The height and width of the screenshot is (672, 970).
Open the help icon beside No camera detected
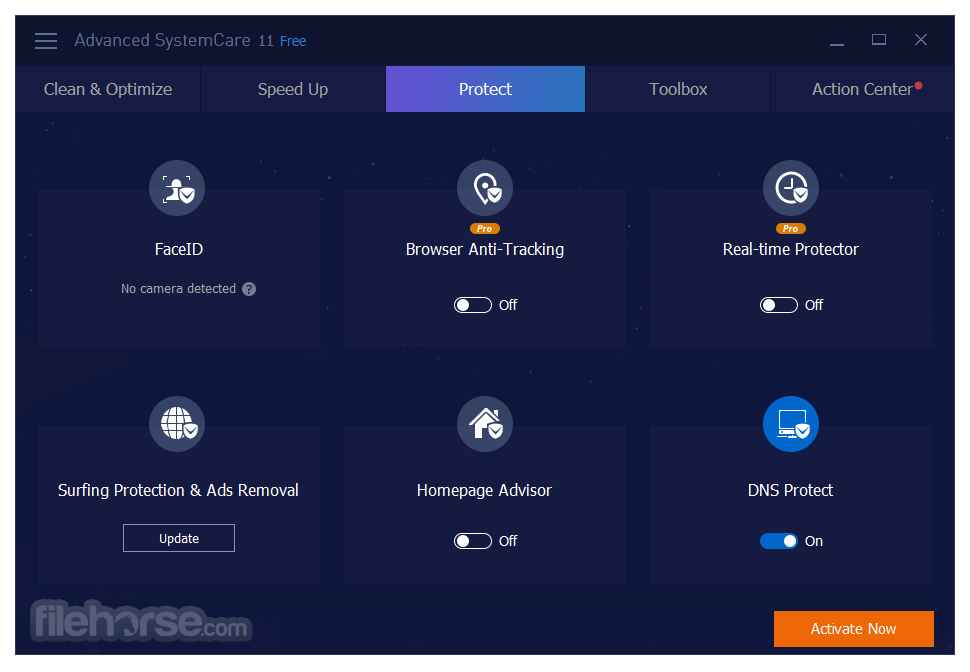[249, 289]
